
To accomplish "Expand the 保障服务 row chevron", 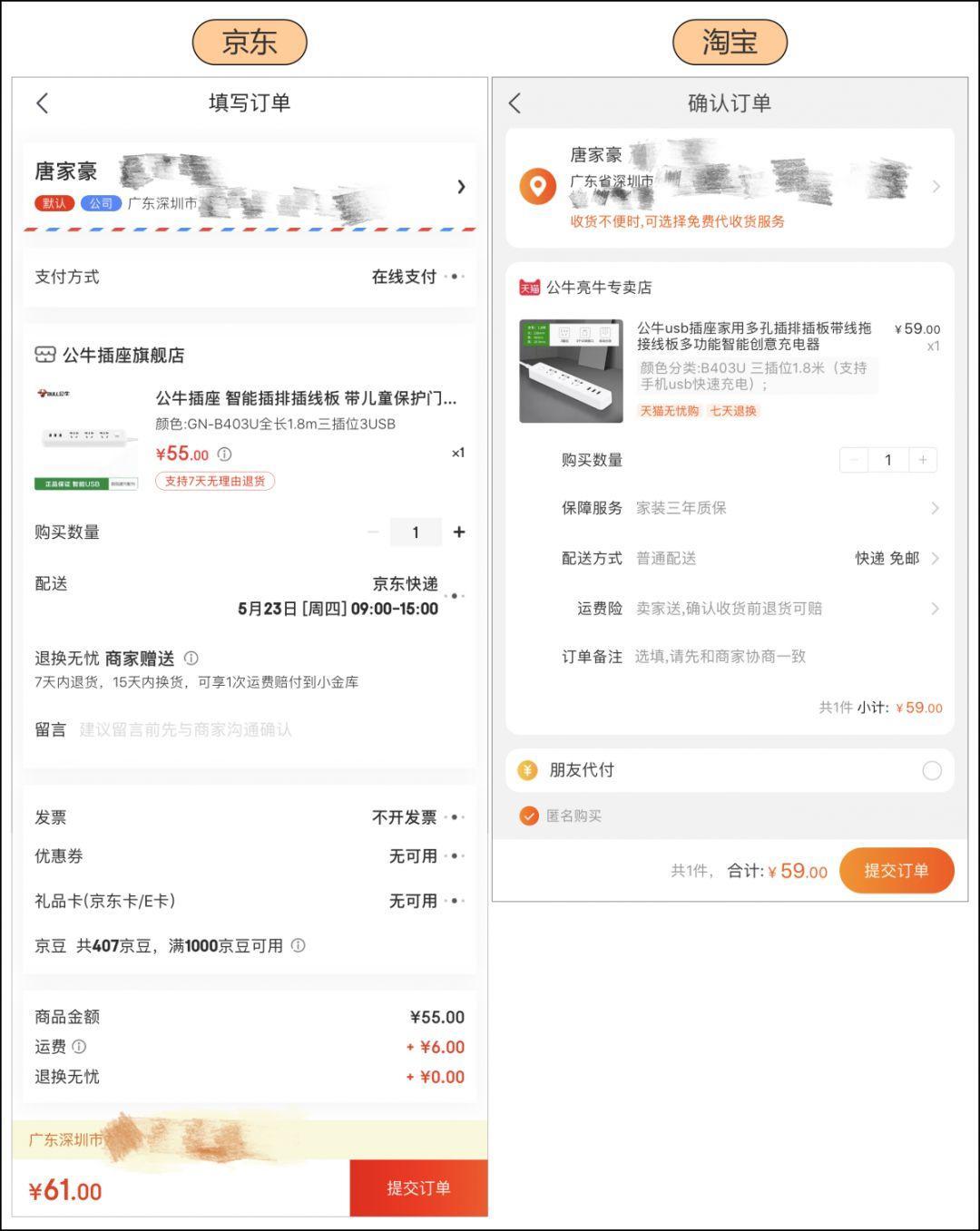I will [935, 509].
